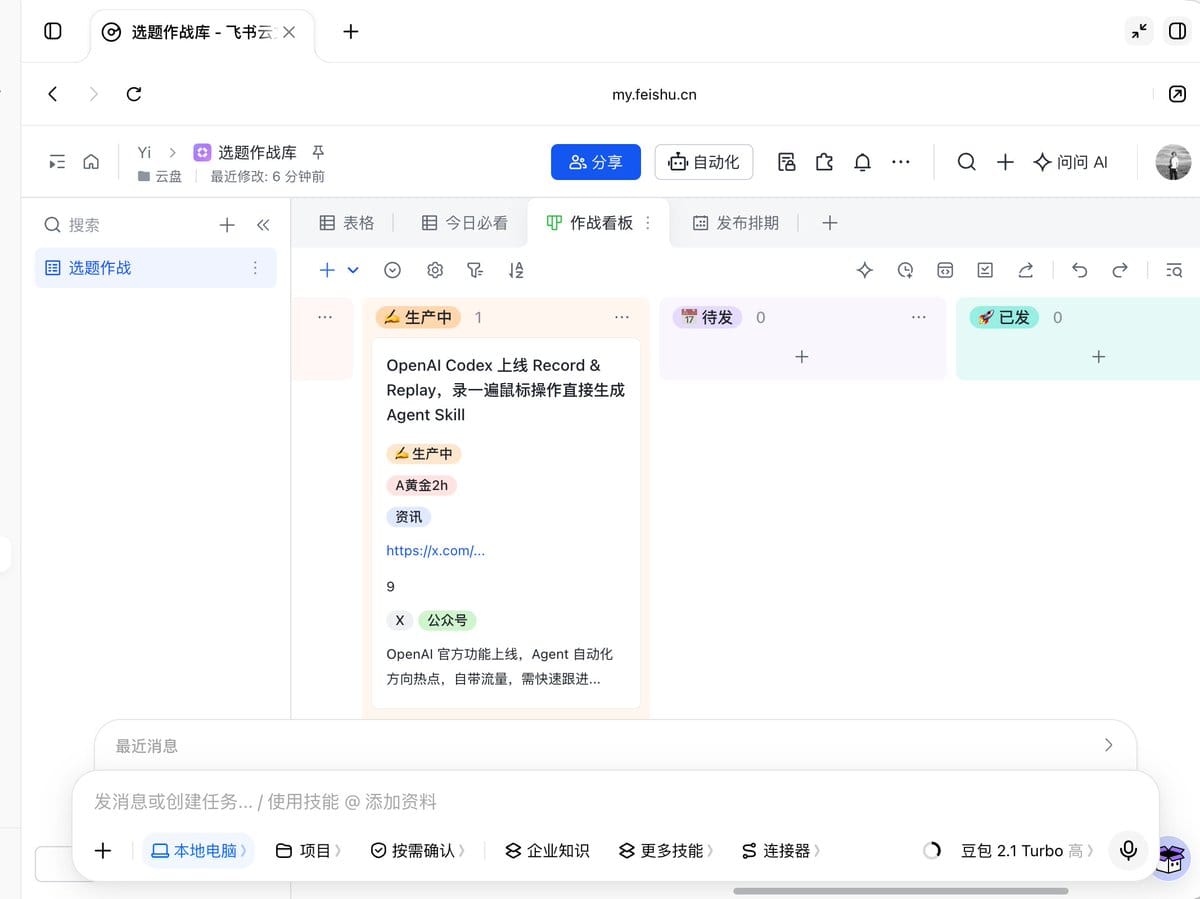Image resolution: width=1200 pixels, height=899 pixels.
Task: Open the code block toolbar icon
Action: coord(945,270)
